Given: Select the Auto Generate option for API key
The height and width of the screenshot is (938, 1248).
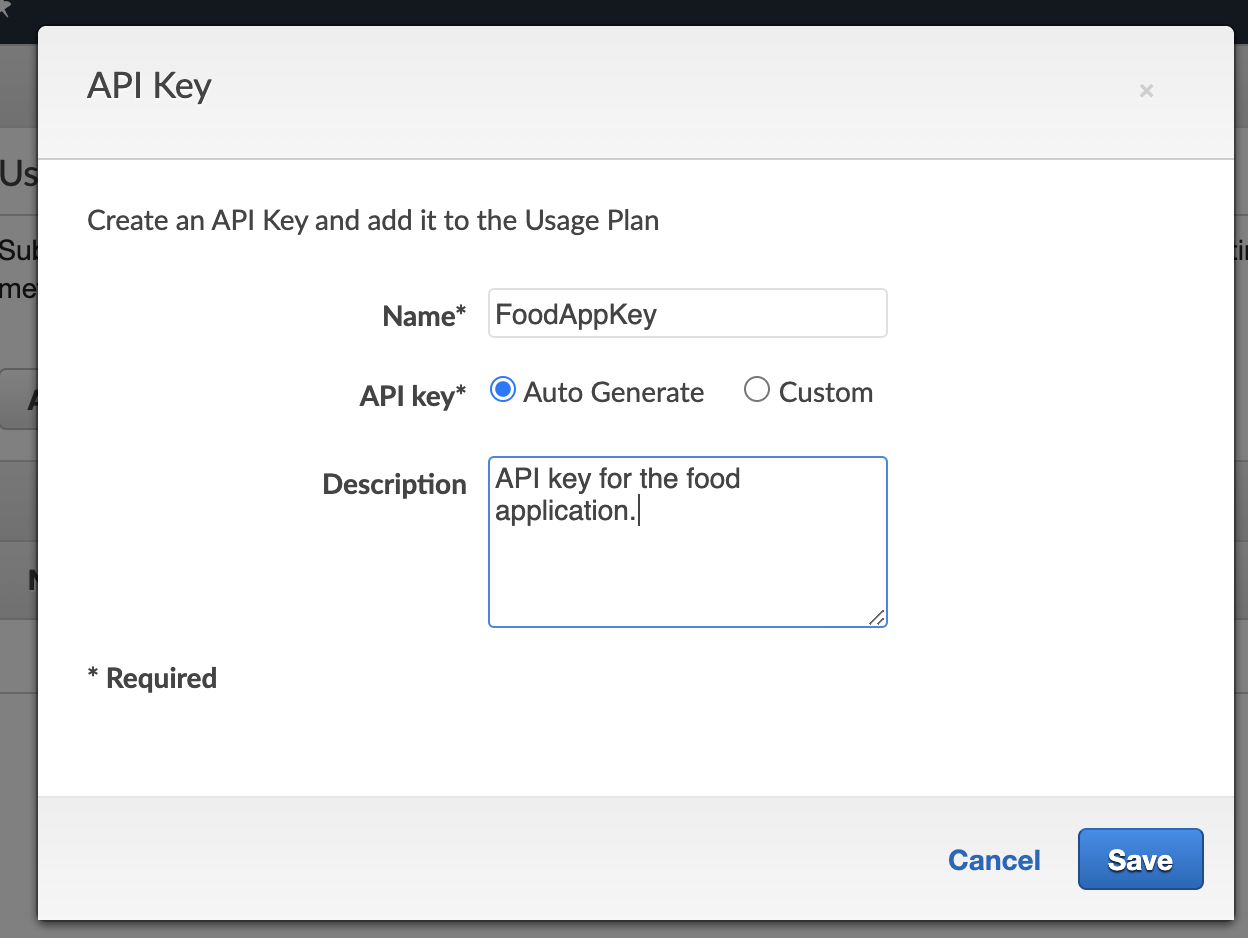Looking at the screenshot, I should coord(502,389).
